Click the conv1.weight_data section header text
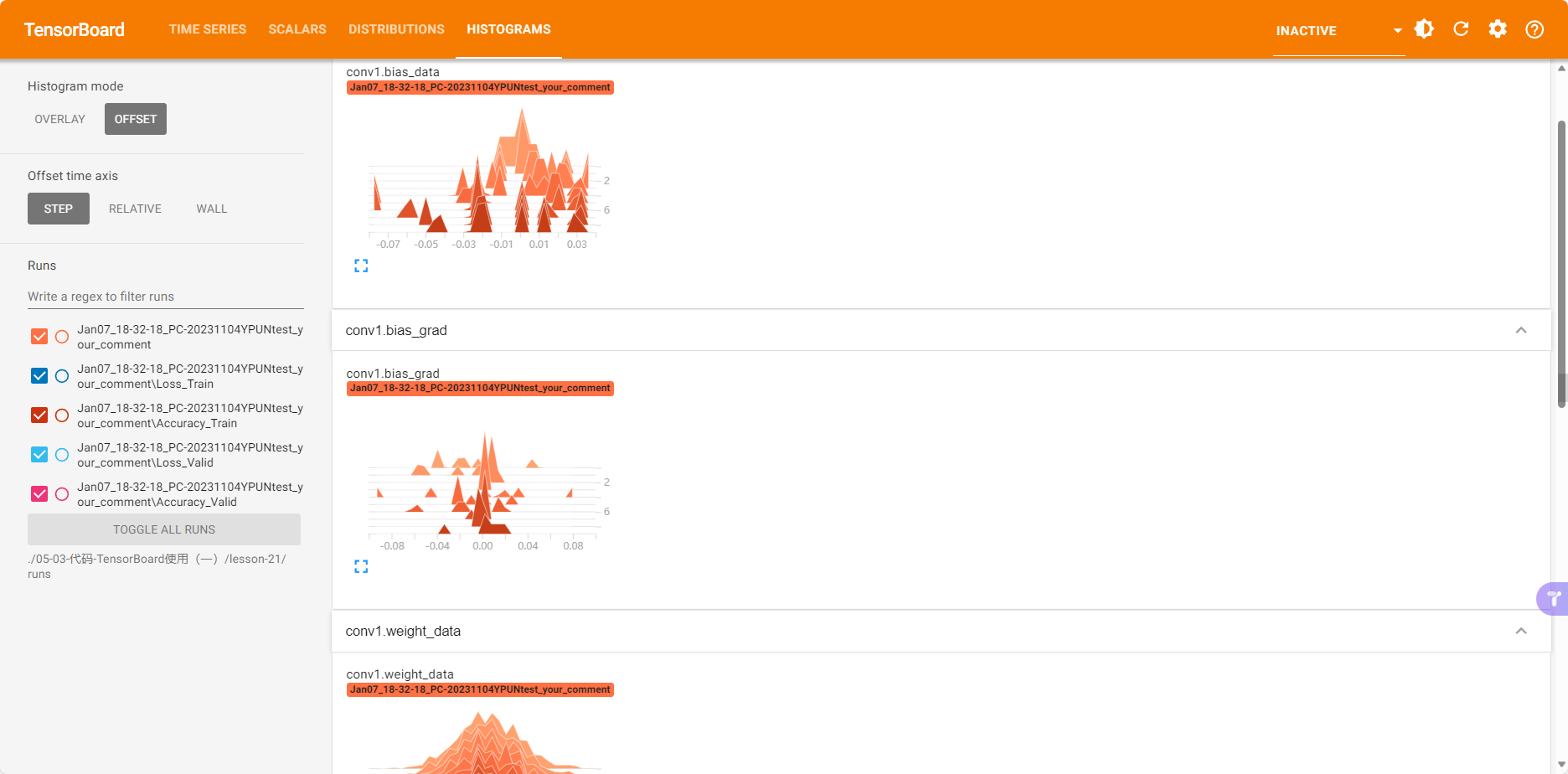The image size is (1568, 774). tap(403, 631)
